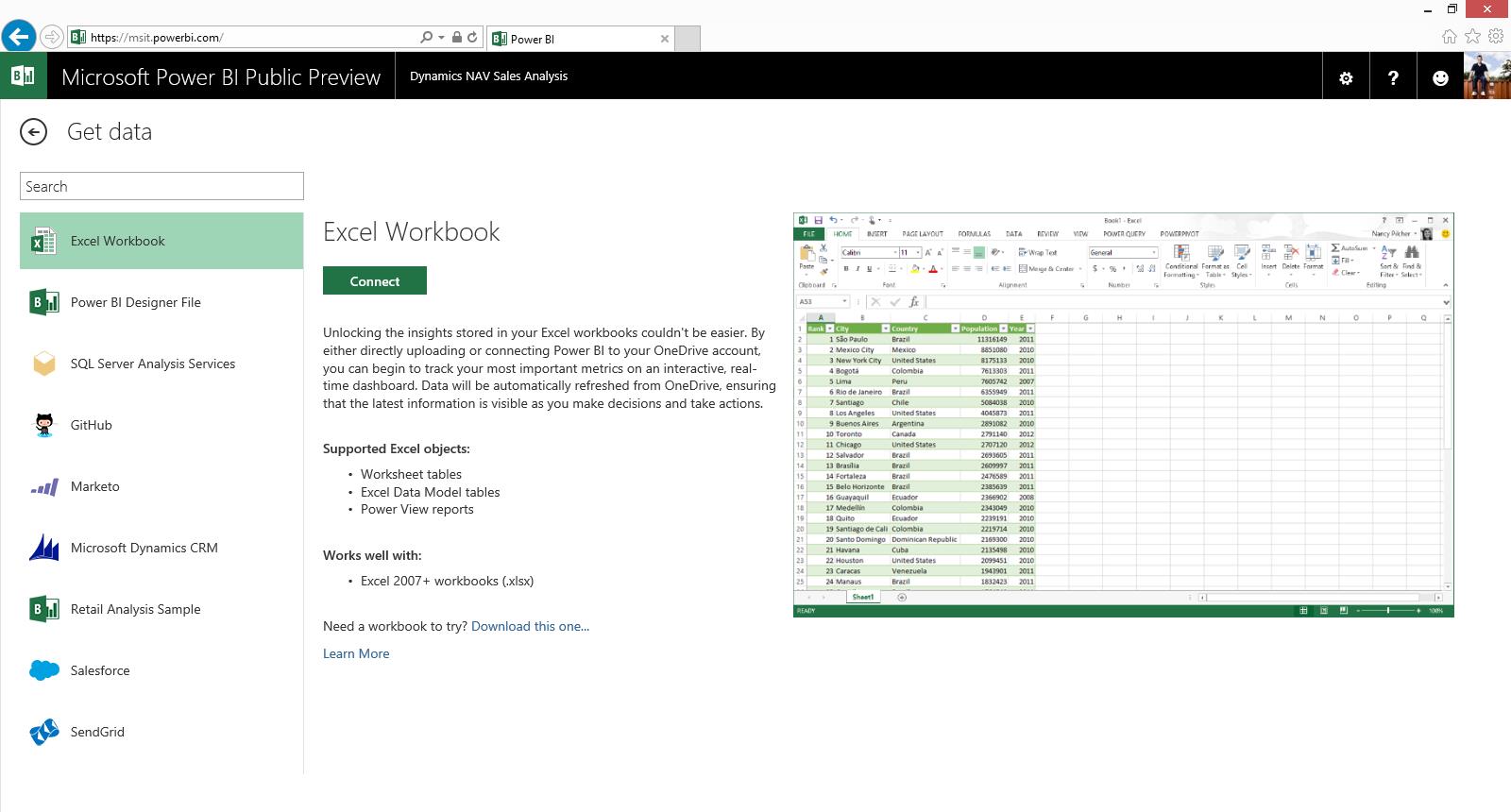Click the address bar search magnifier
The width and height of the screenshot is (1511, 812).
tap(426, 37)
